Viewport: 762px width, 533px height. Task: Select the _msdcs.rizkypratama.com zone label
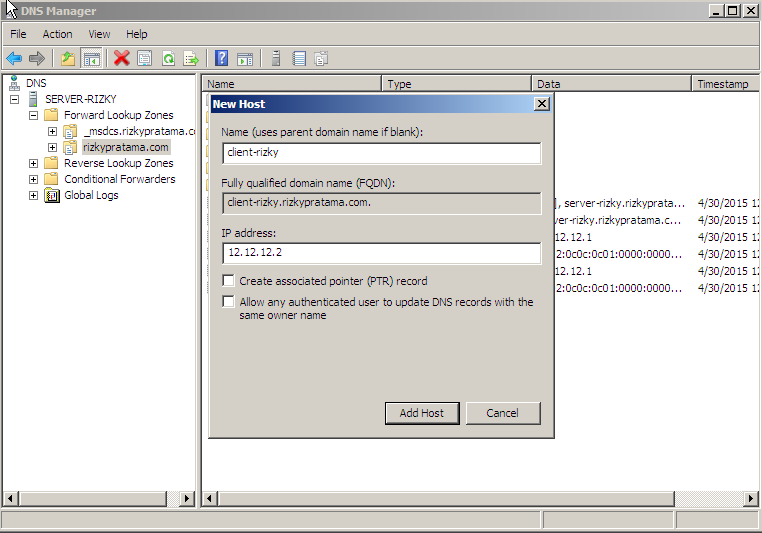[x=139, y=131]
